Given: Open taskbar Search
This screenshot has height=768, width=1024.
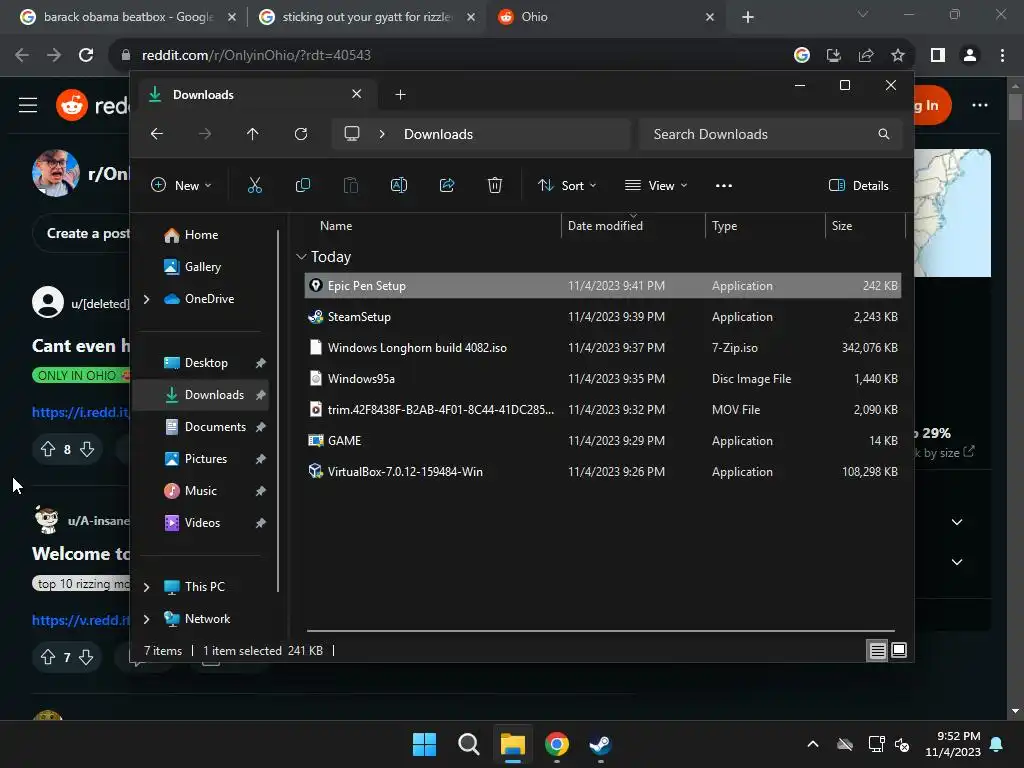Looking at the screenshot, I should click(x=468, y=744).
